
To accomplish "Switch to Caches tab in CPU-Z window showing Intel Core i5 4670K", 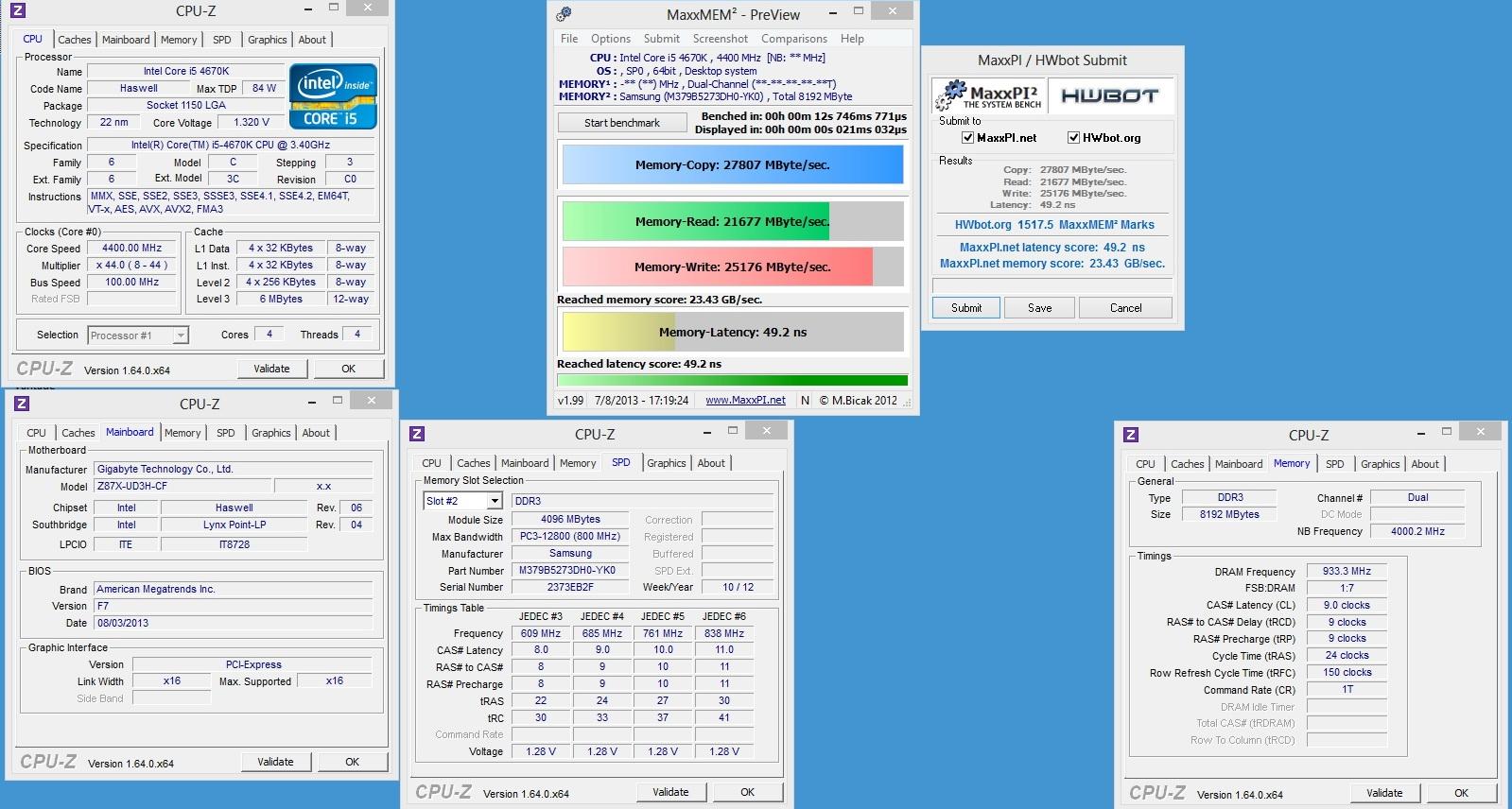I will (75, 40).
